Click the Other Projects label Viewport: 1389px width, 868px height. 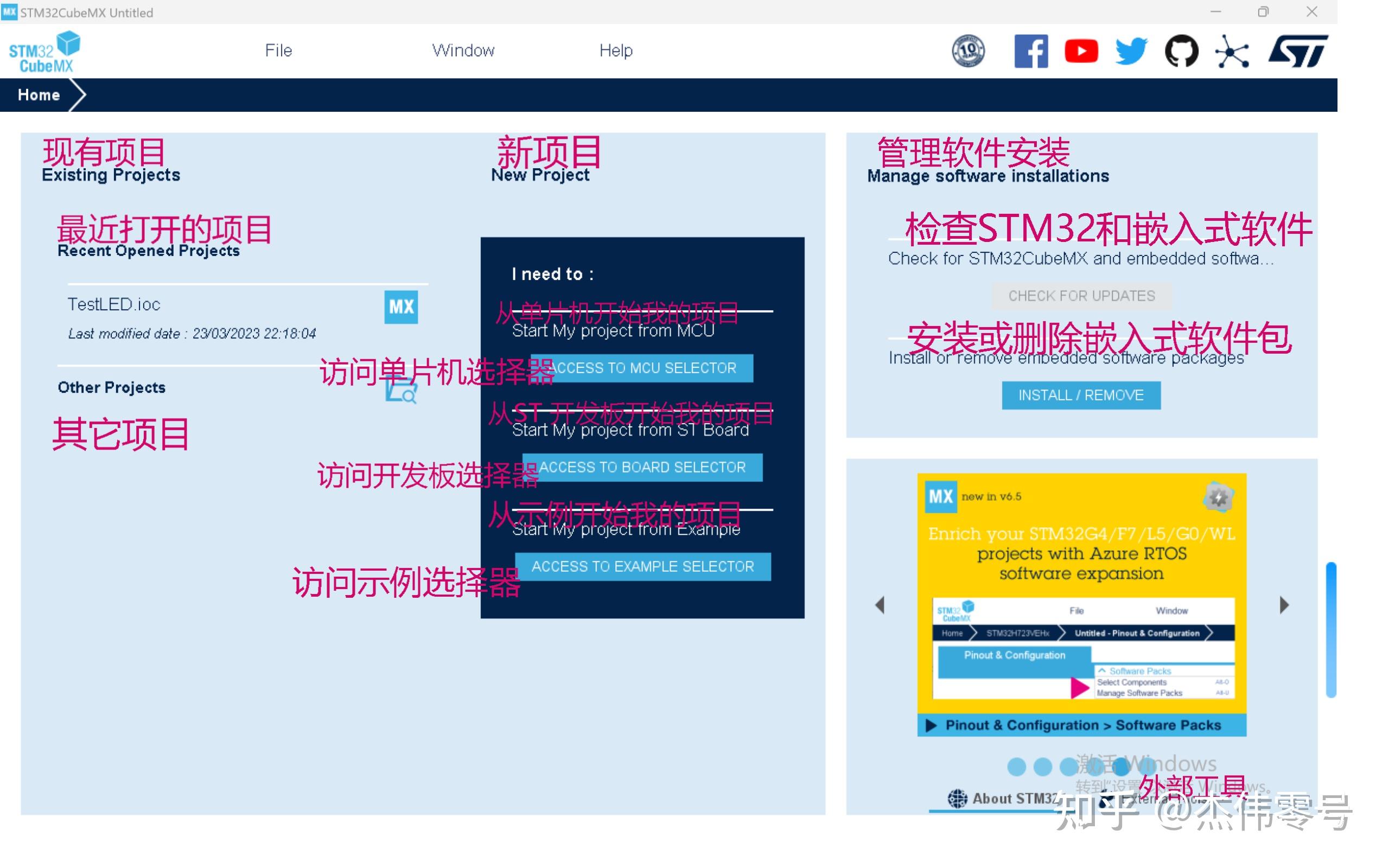coord(111,387)
